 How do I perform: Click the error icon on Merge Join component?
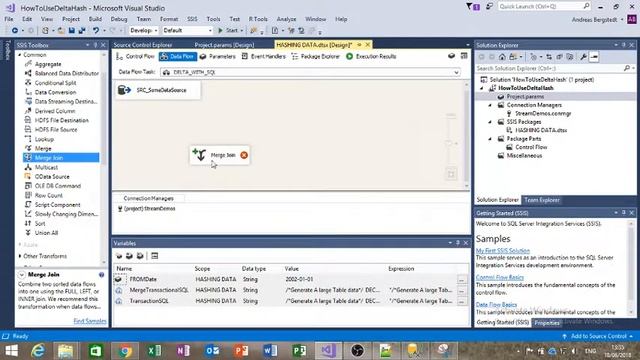pos(244,155)
